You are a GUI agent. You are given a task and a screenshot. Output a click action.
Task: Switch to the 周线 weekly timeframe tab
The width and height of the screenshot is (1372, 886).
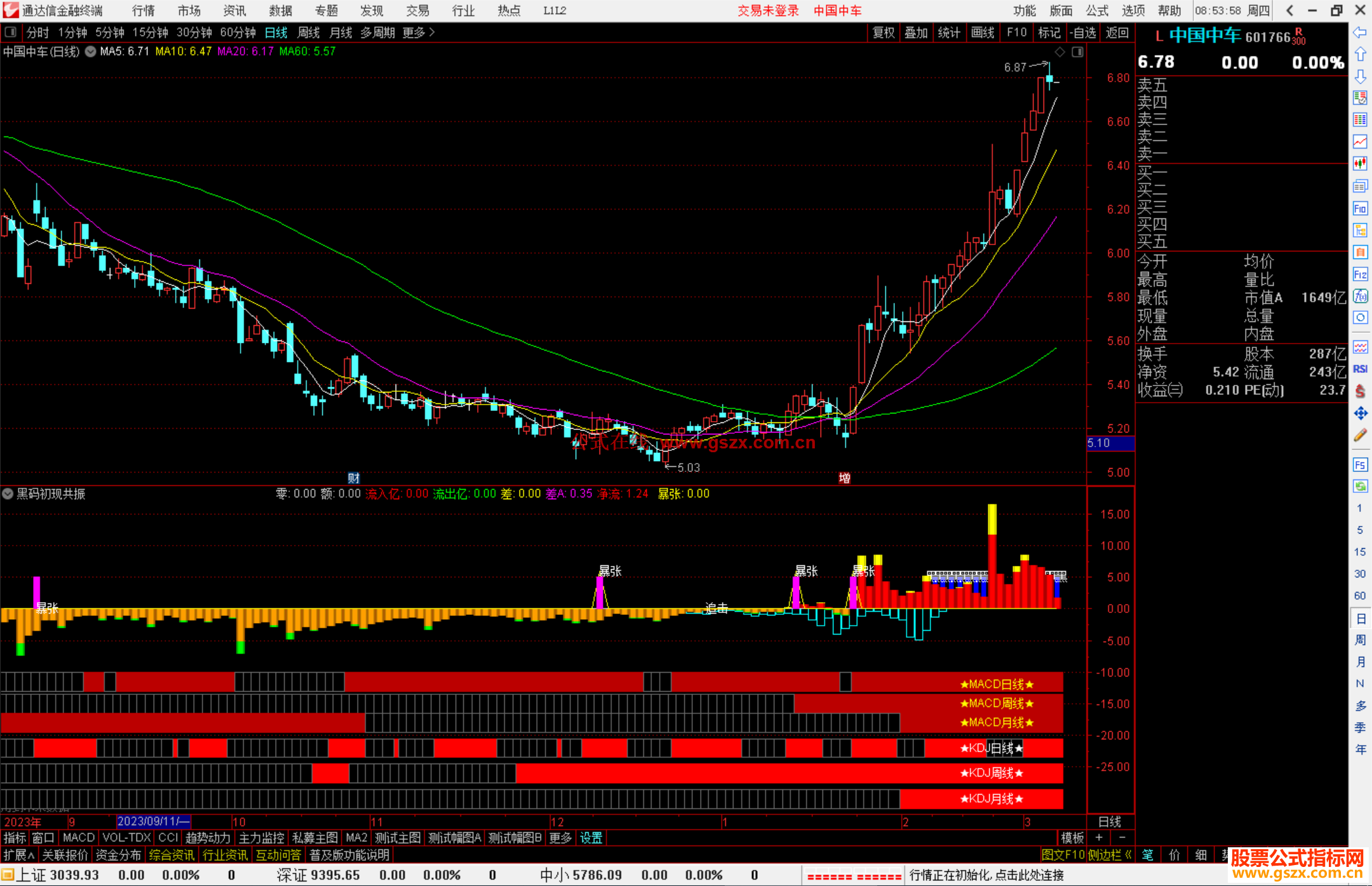(309, 32)
